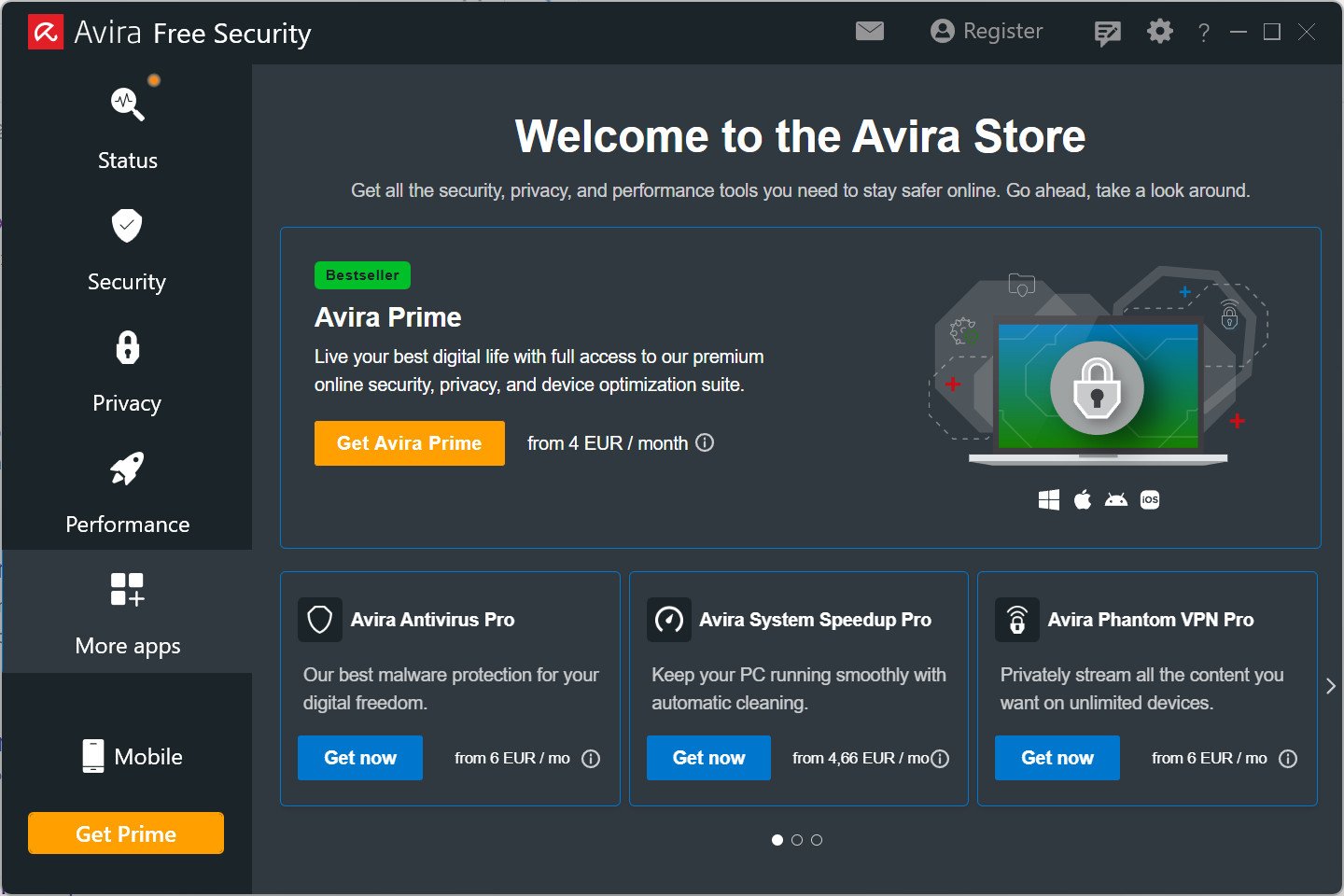Select the third carousel page dot
Screen dimensions: 1344x896
(817, 840)
